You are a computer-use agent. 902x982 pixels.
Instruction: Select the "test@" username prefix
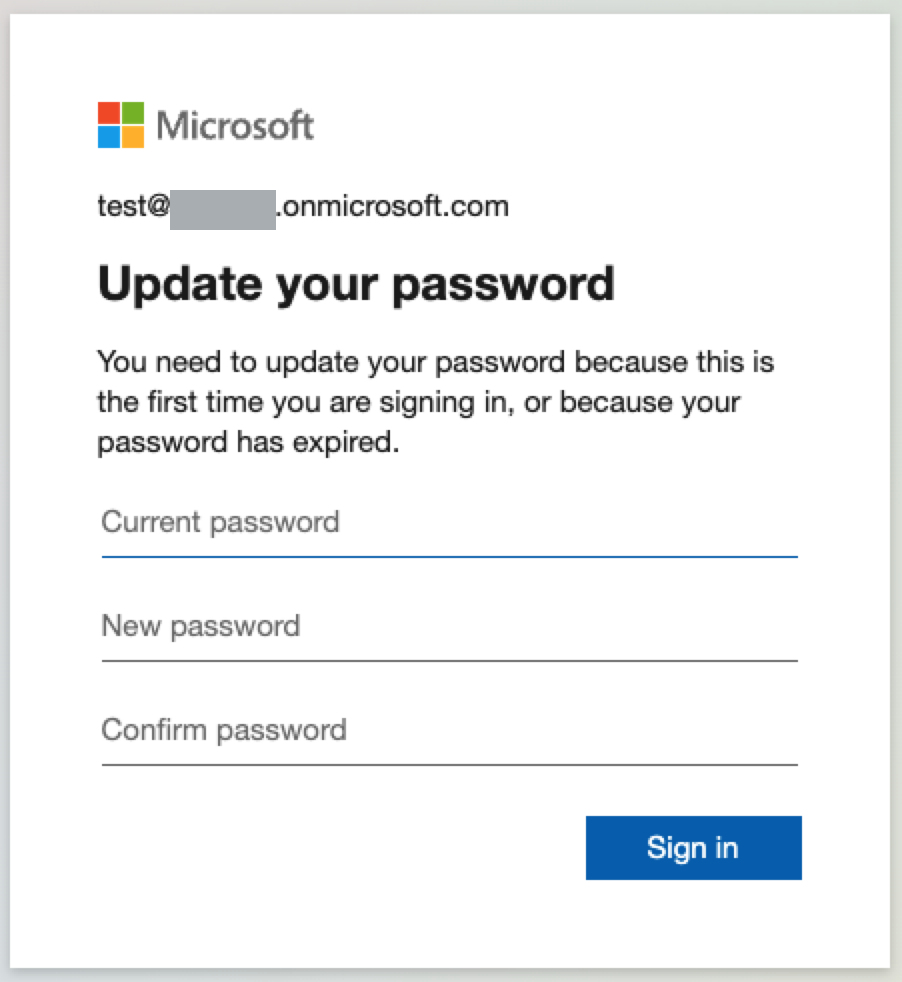(133, 207)
